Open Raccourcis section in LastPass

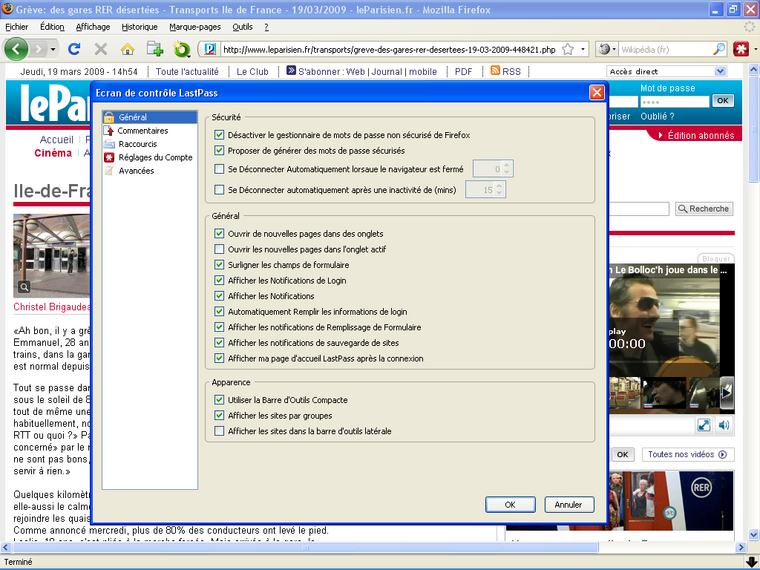150,144
